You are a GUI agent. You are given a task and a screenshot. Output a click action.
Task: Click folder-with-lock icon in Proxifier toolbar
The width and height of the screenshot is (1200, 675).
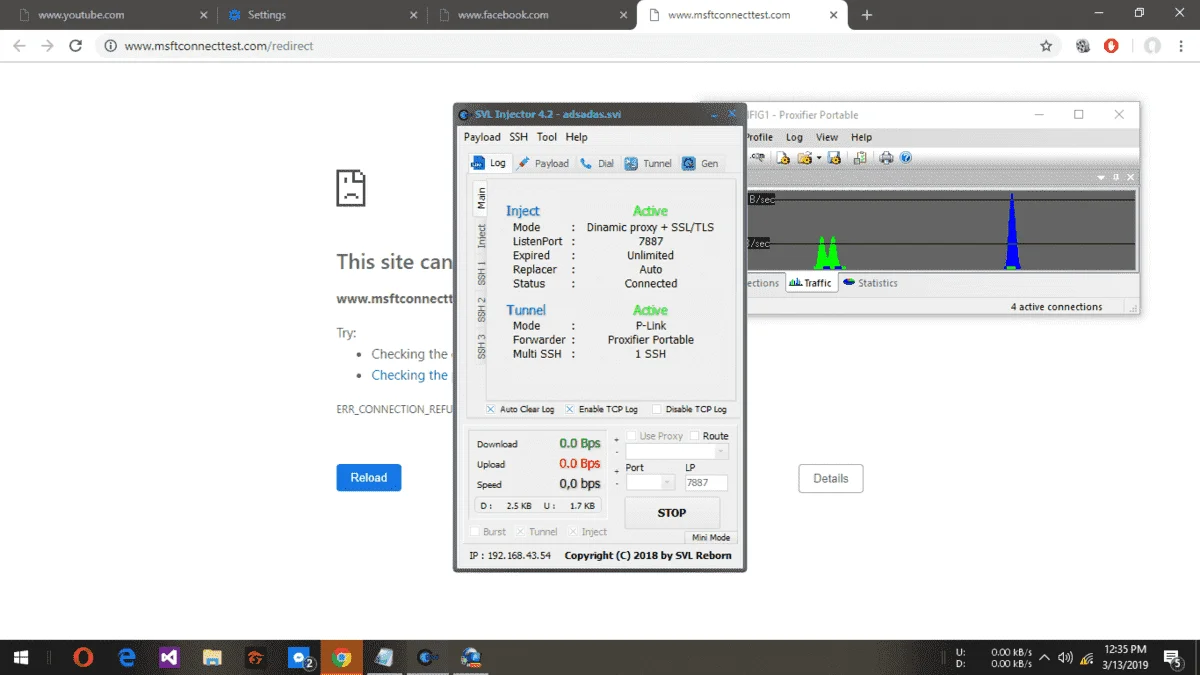point(783,158)
